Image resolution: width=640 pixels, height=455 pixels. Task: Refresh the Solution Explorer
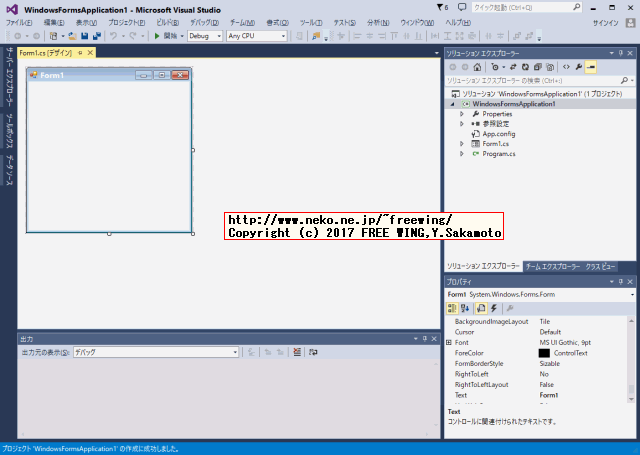pos(525,67)
